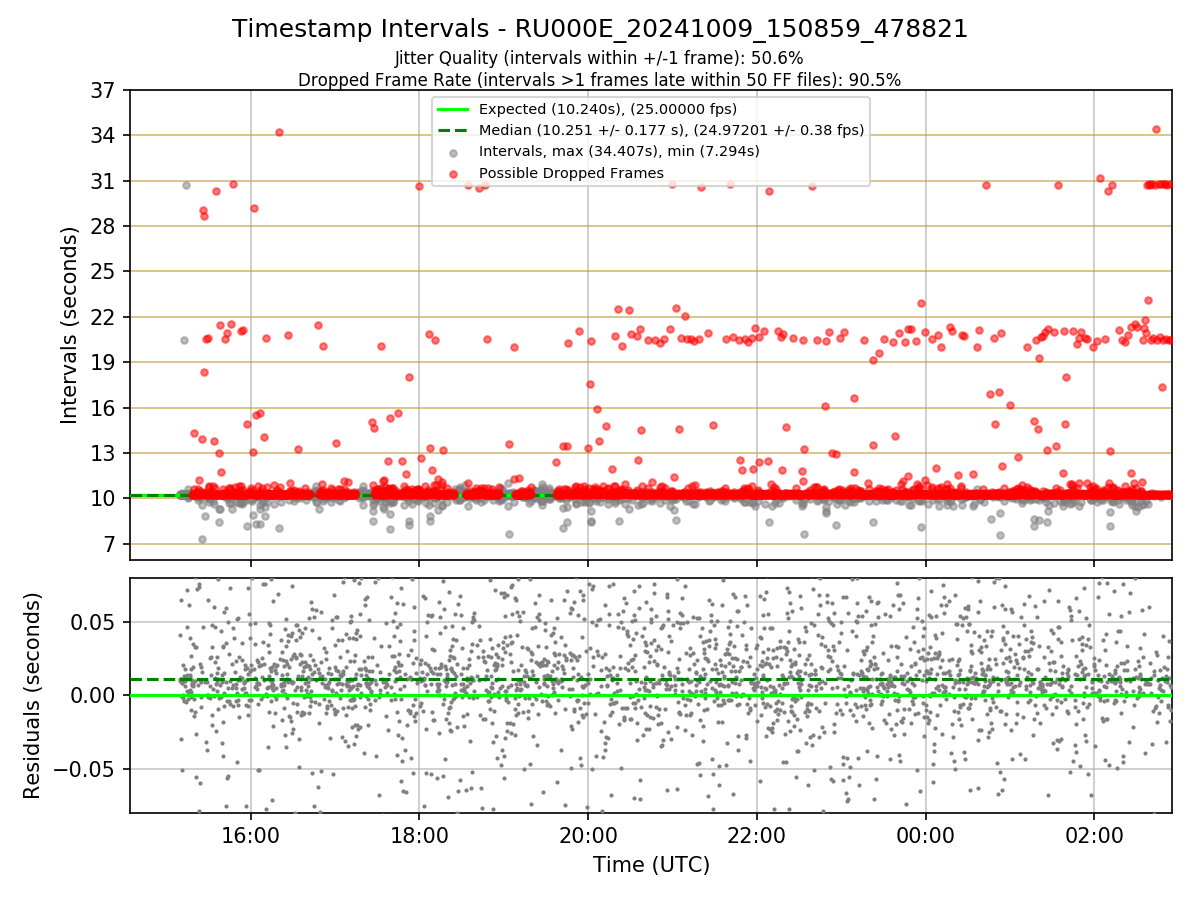Click the 'Intervals (seconds)' y-axis label
1200x900 pixels.
(x=70, y=325)
